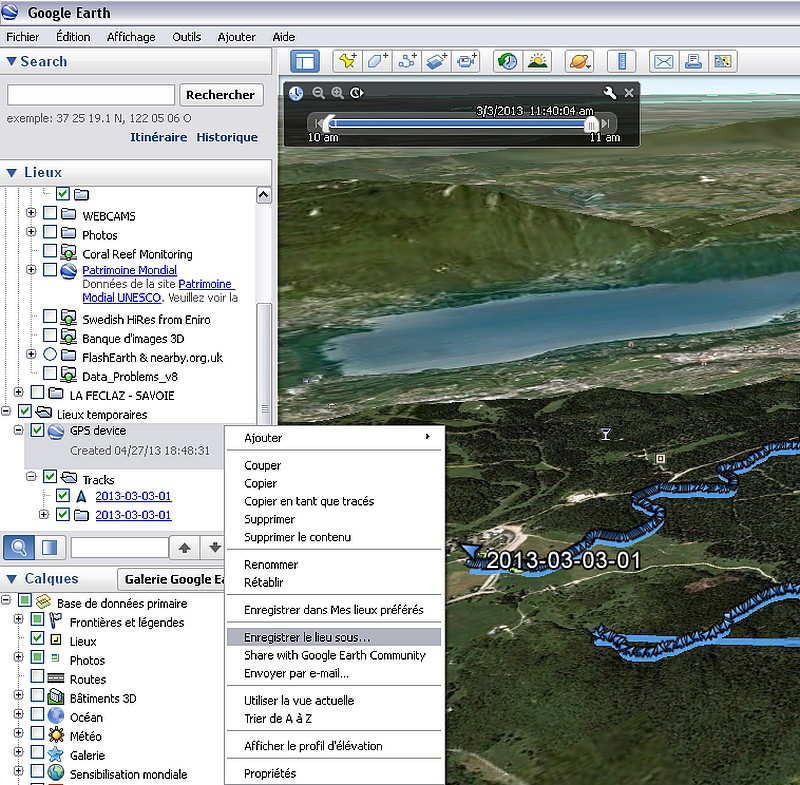
Task: Click the email envelope toolbar icon
Action: [x=663, y=62]
